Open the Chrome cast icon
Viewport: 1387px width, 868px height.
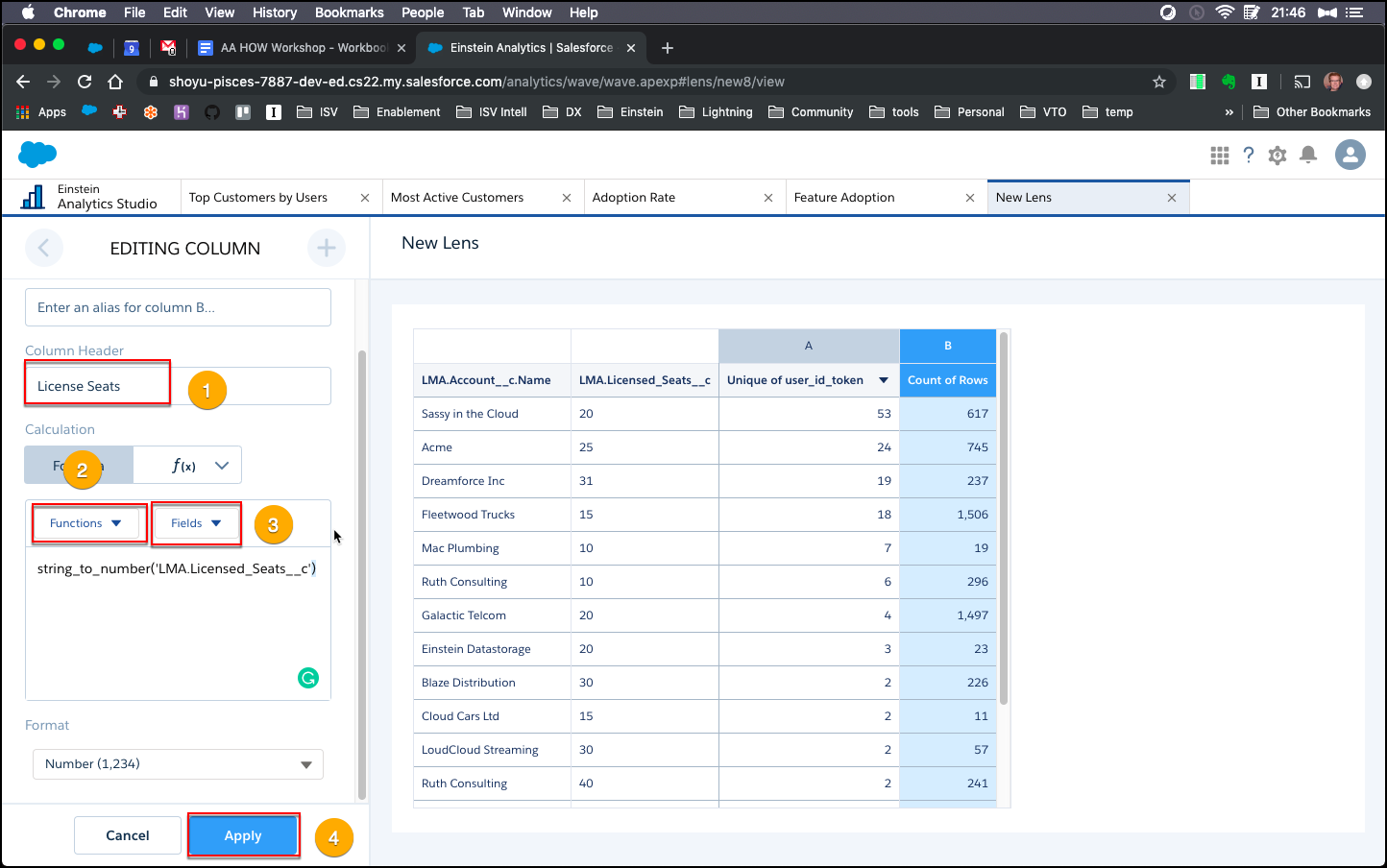pos(1302,82)
